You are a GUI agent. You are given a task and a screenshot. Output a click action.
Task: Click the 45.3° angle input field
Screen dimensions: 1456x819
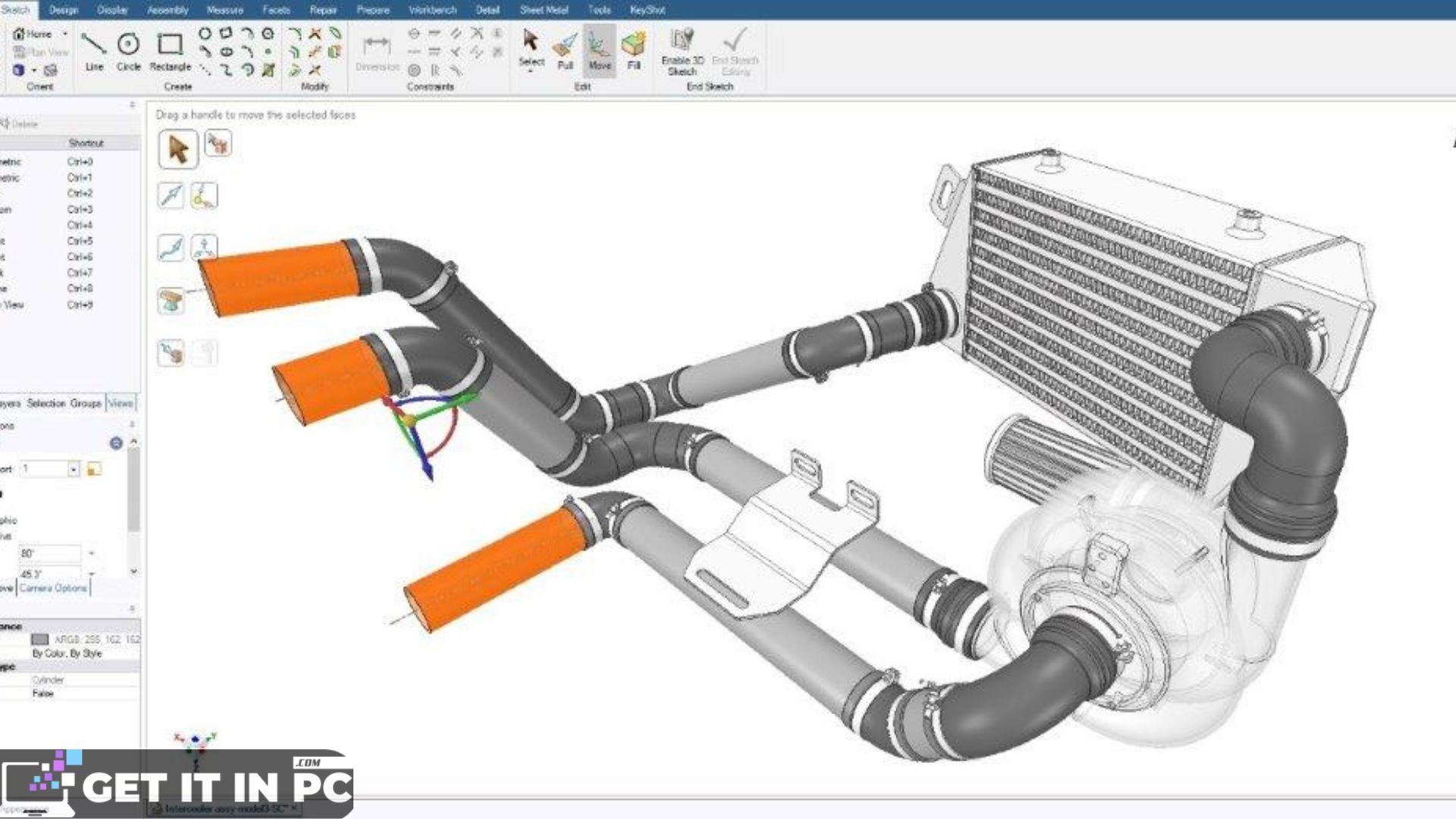49,574
